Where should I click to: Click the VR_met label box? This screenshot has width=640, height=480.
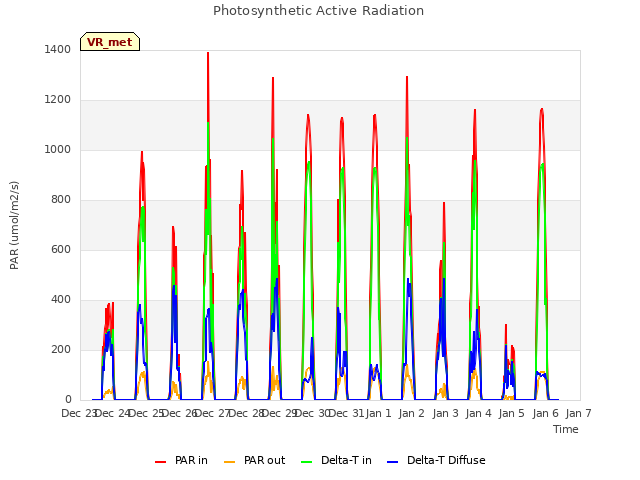coord(110,42)
